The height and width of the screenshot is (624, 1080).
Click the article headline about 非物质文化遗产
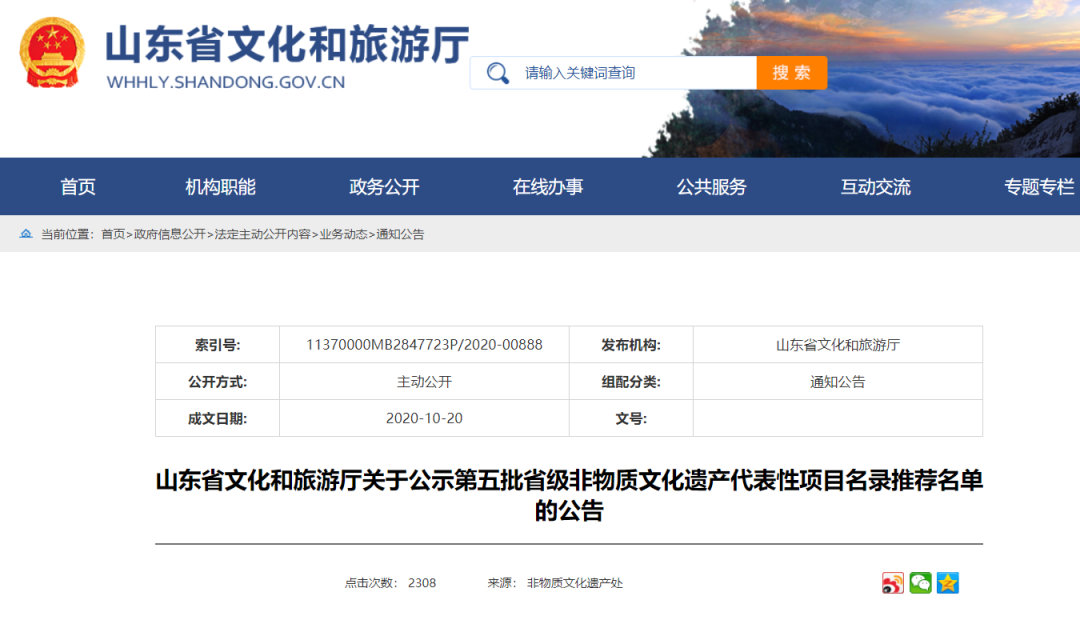tap(569, 495)
